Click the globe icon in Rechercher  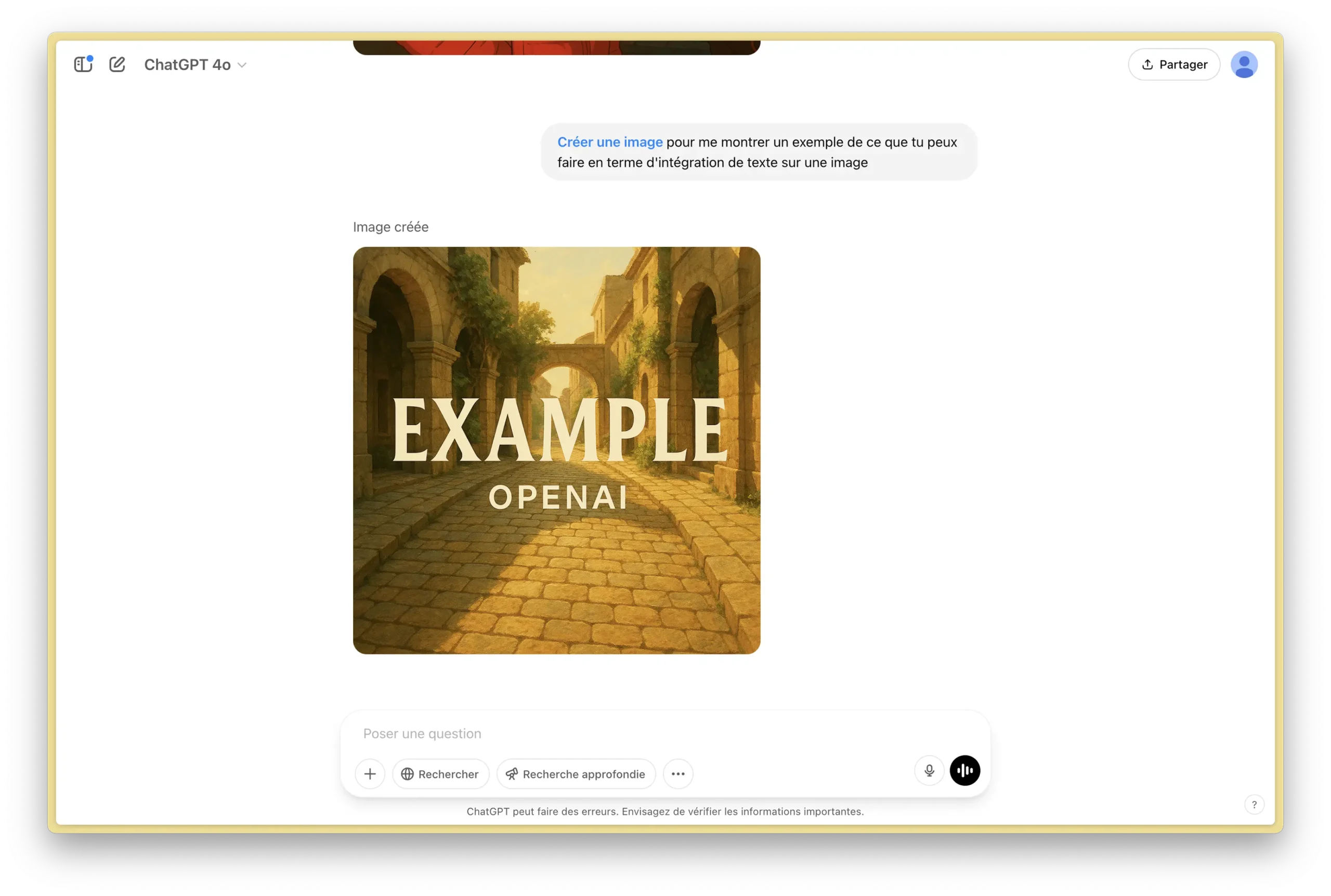click(x=408, y=774)
